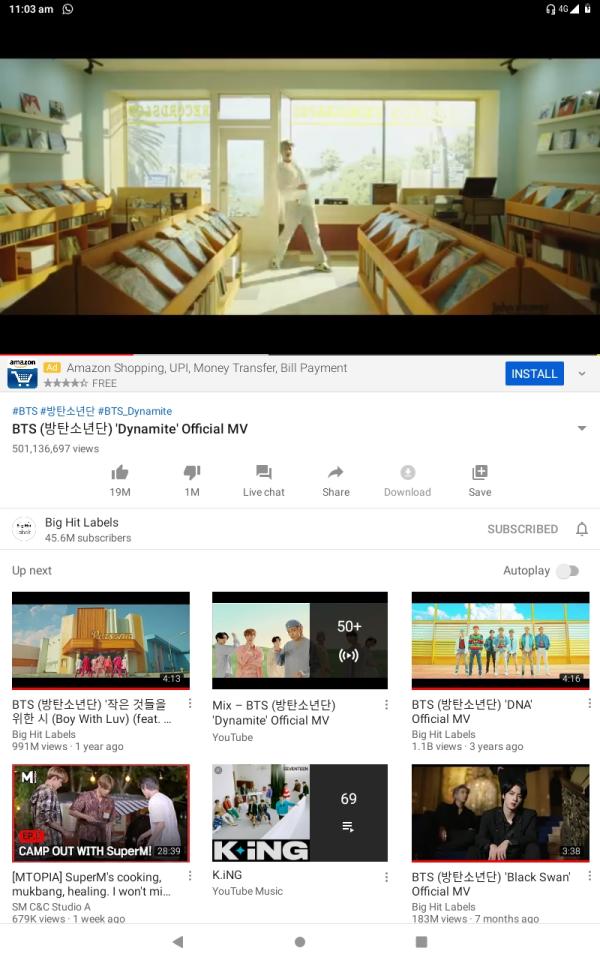Expand the video description arrow

click(582, 428)
